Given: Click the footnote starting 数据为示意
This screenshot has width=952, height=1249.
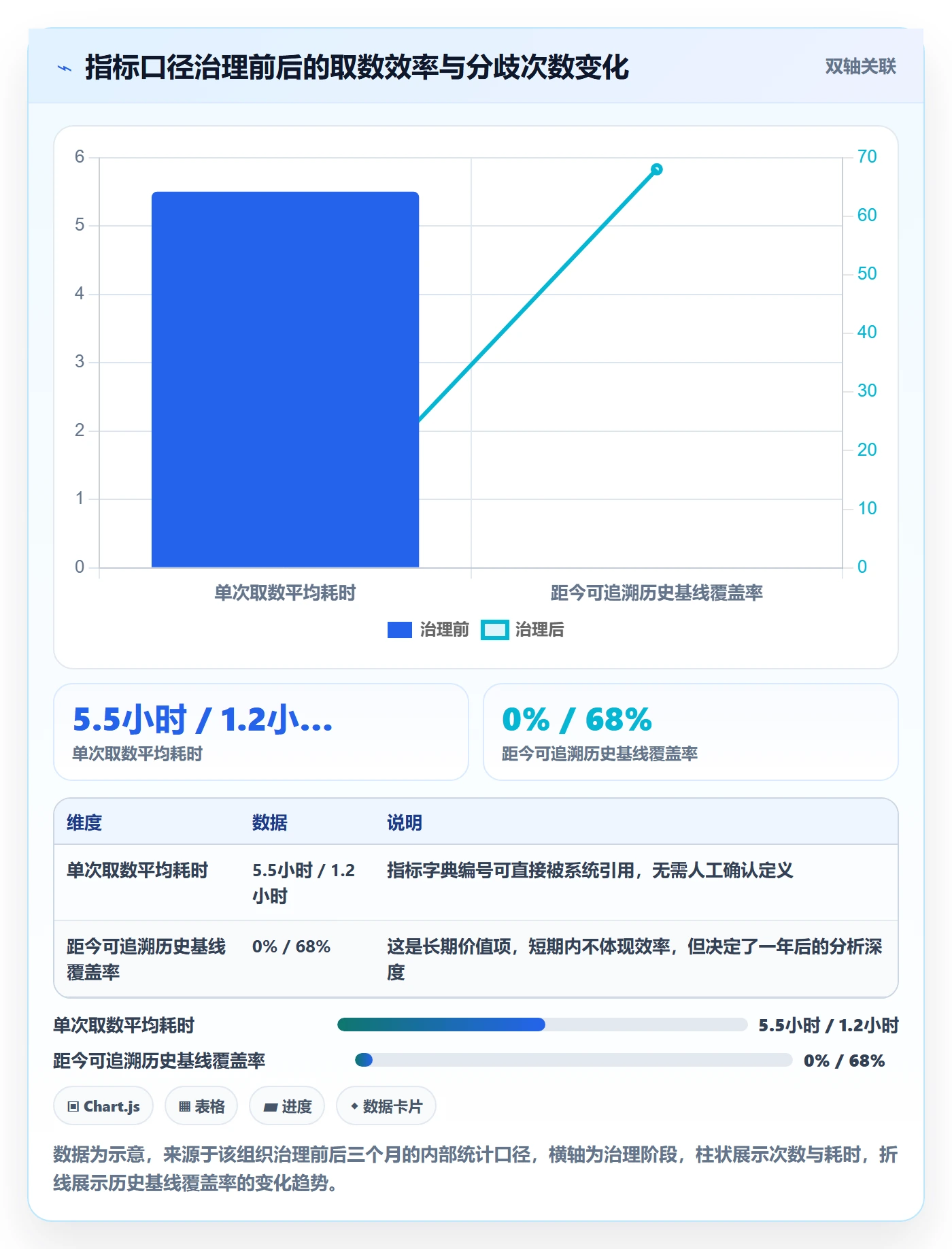Looking at the screenshot, I should point(475,1169).
